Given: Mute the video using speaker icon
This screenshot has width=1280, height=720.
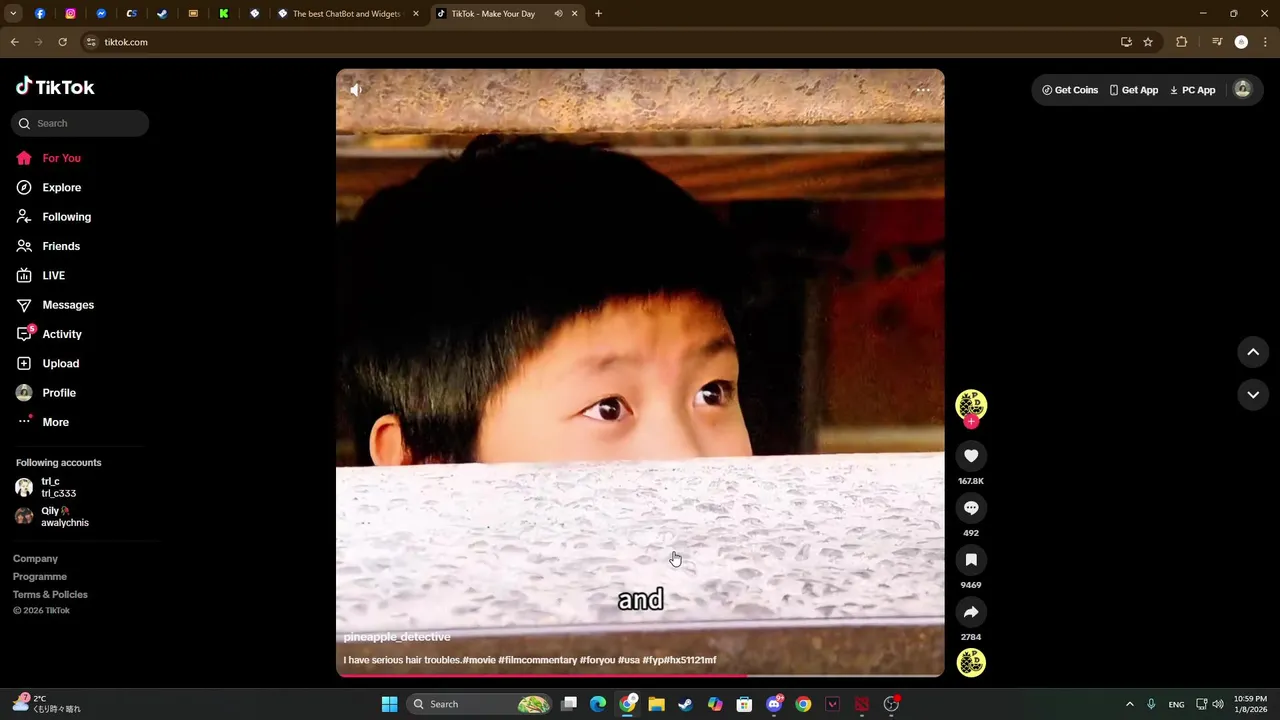Looking at the screenshot, I should tap(356, 90).
